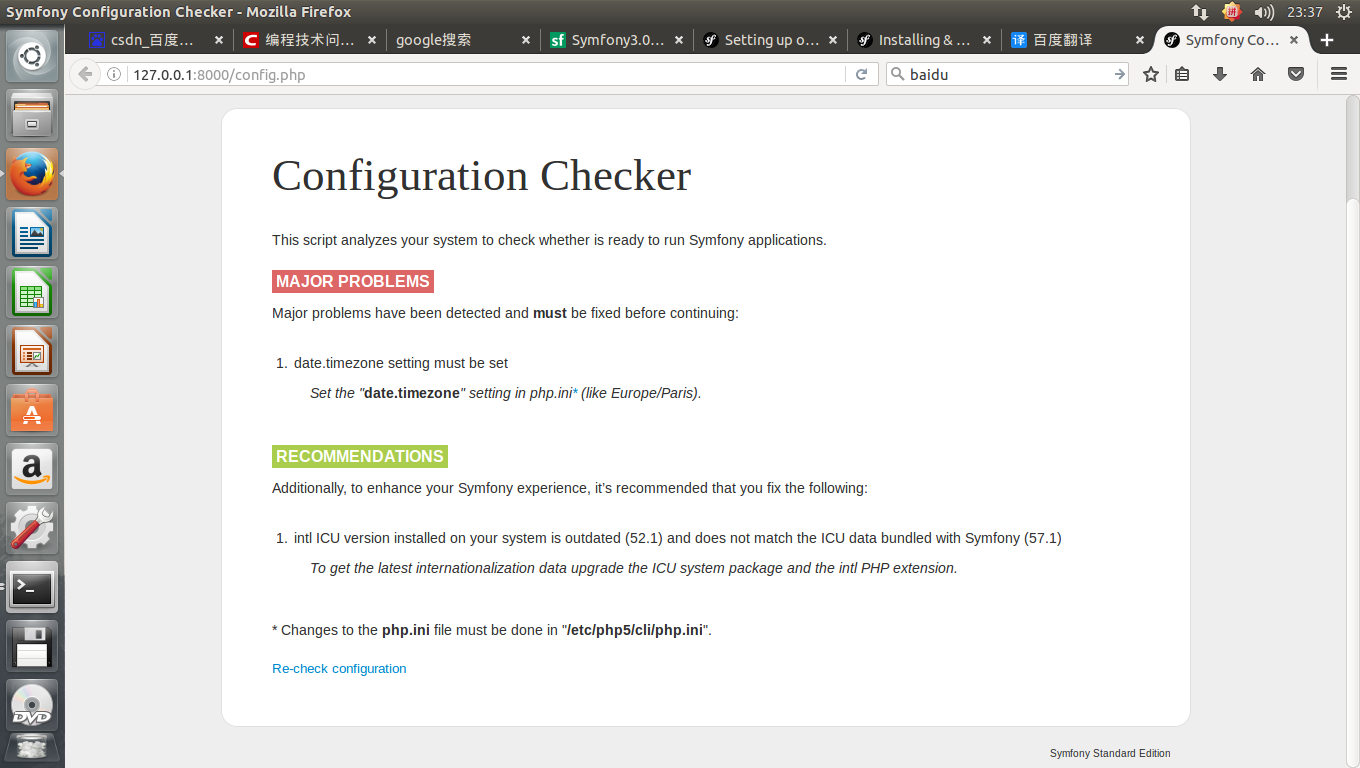Click /etc/php5/cli/php.ini path text
Image resolution: width=1360 pixels, height=768 pixels.
pos(635,630)
